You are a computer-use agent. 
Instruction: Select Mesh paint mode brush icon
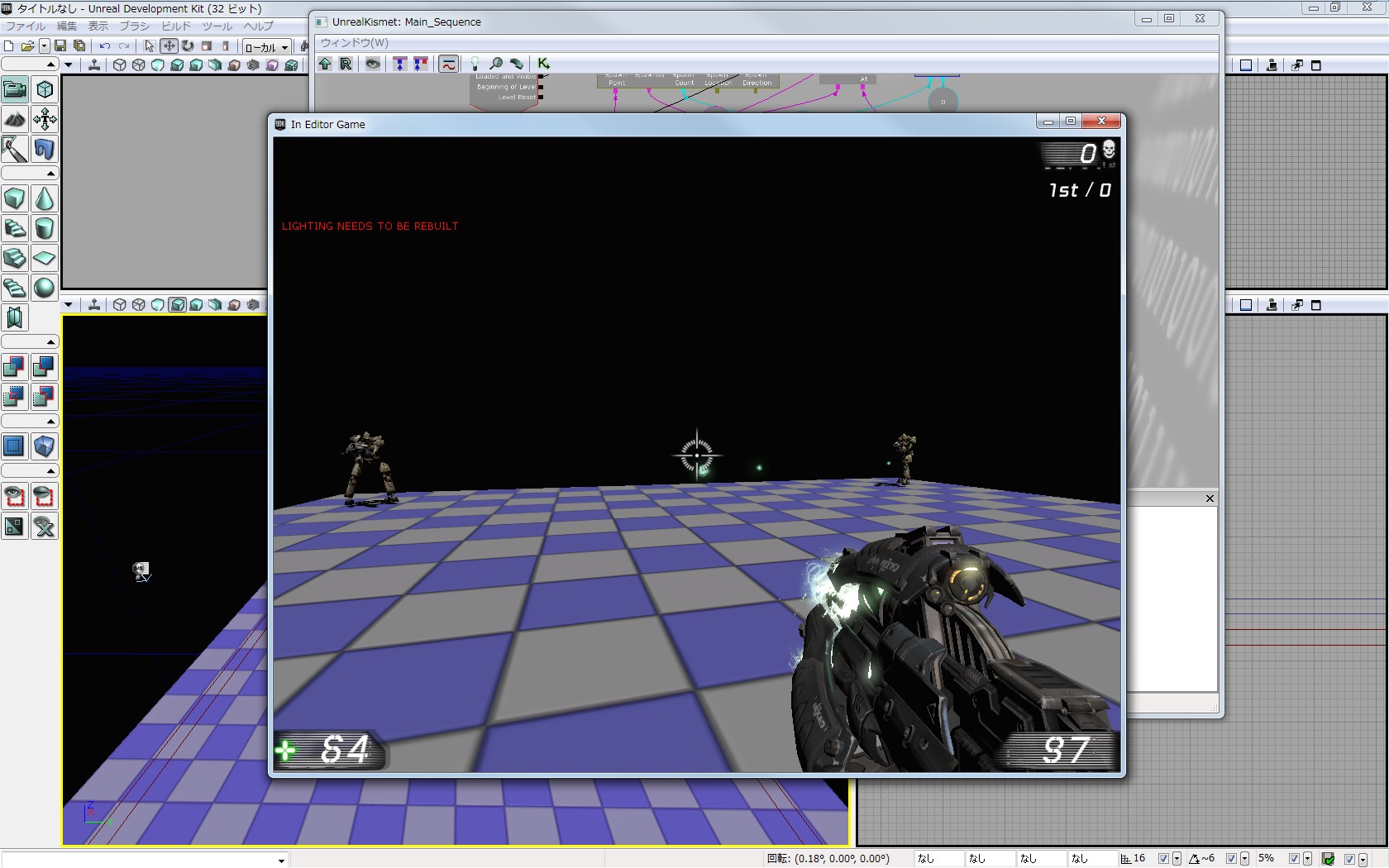click(15, 149)
